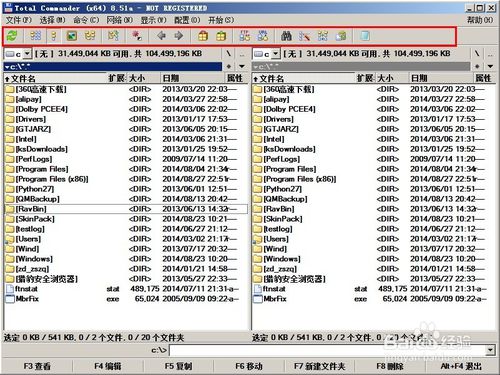Click the Pack files toolbar icon
The image size is (500, 375).
click(203, 36)
